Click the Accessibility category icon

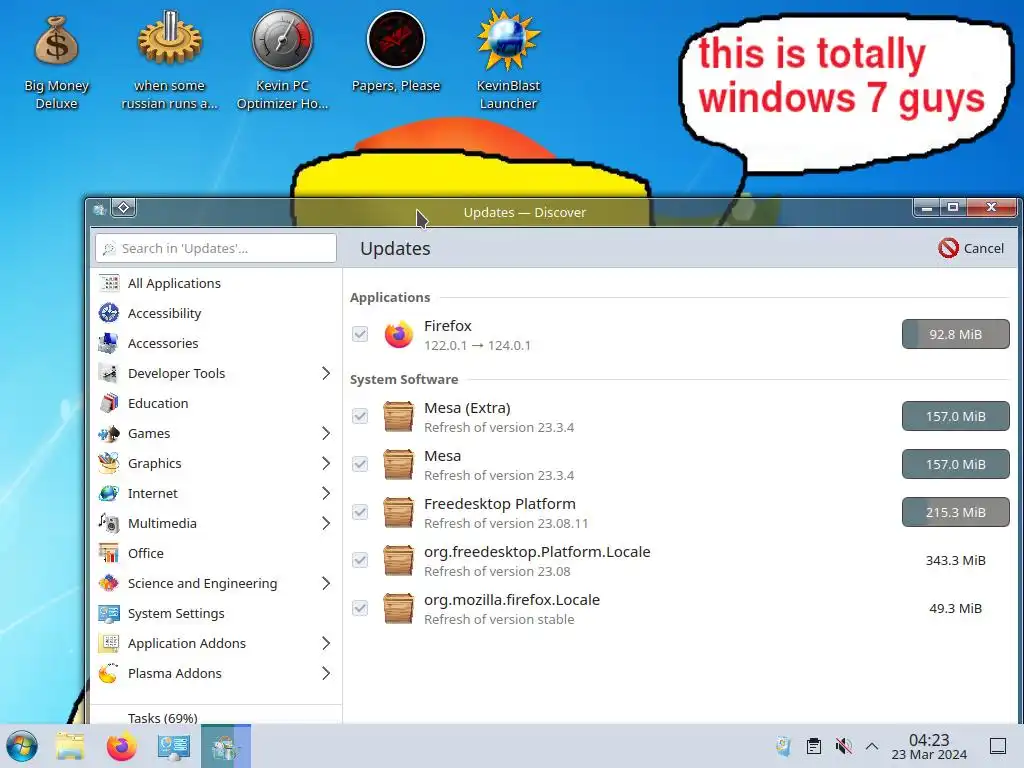pos(109,313)
